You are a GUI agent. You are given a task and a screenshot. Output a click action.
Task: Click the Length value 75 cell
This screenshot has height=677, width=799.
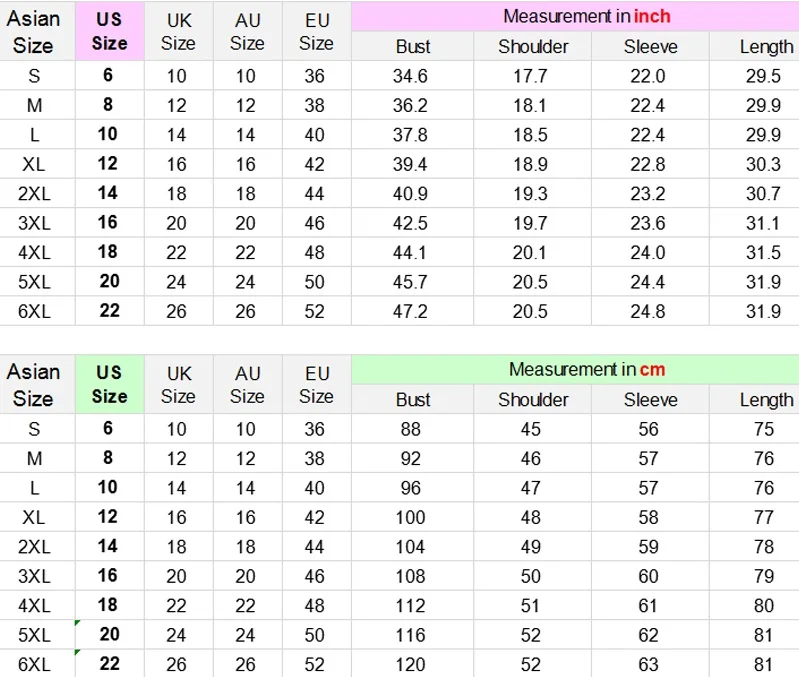point(754,429)
